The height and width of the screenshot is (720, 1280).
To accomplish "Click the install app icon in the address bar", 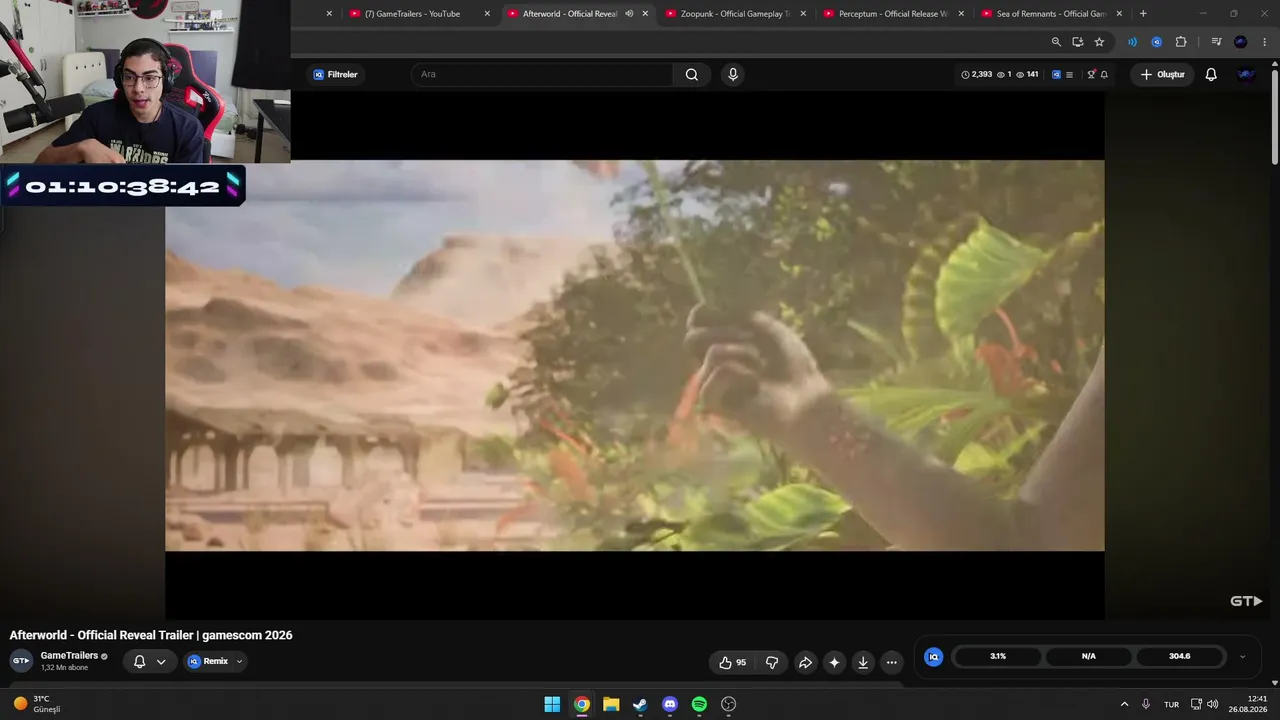I will point(1077,42).
